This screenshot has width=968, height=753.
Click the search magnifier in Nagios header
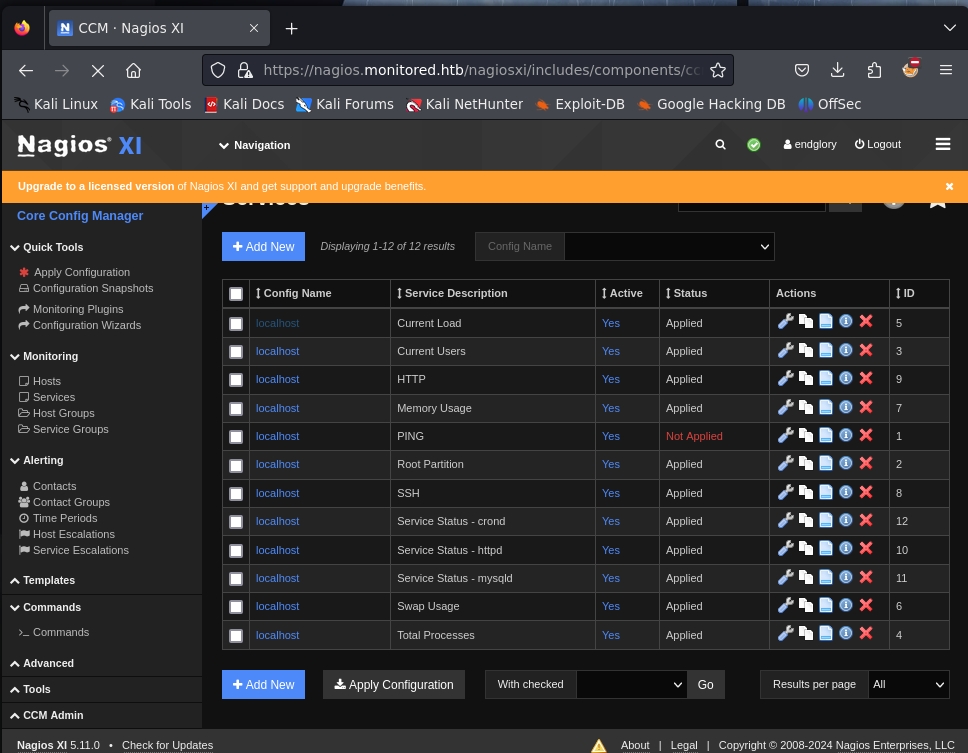(x=720, y=145)
